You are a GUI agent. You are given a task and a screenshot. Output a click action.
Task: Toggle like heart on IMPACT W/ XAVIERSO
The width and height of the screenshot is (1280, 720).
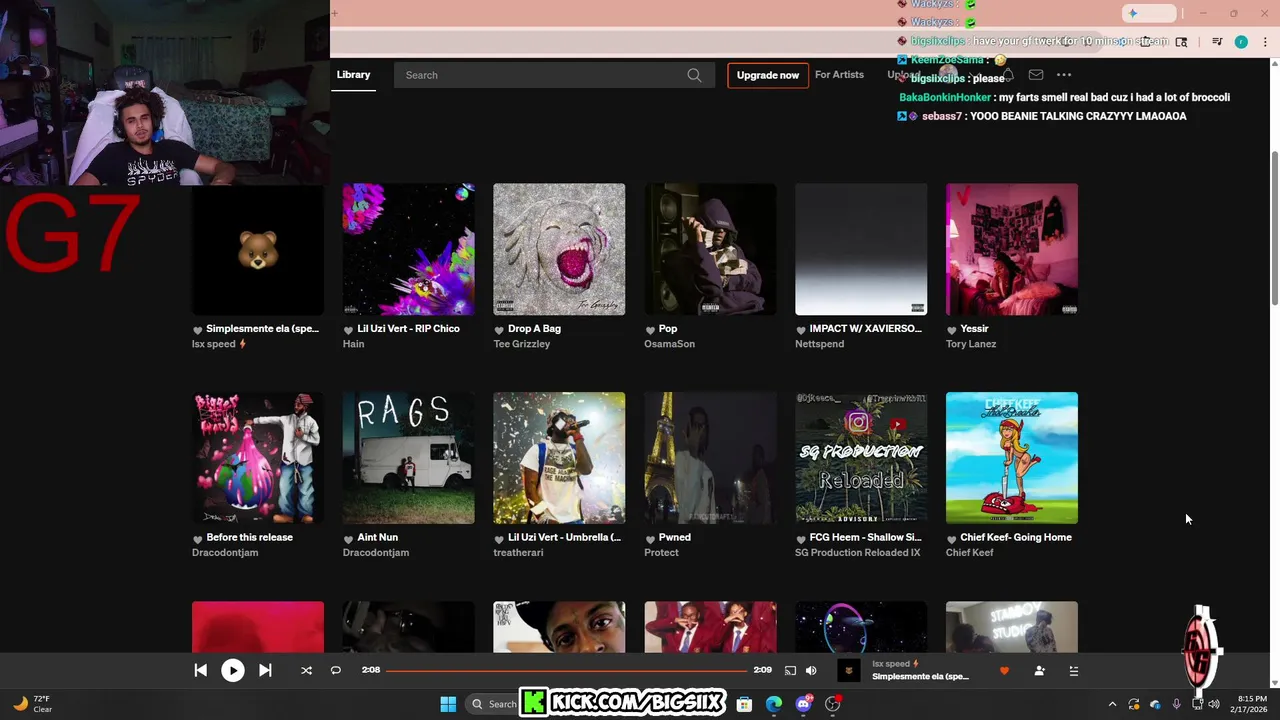(x=800, y=330)
